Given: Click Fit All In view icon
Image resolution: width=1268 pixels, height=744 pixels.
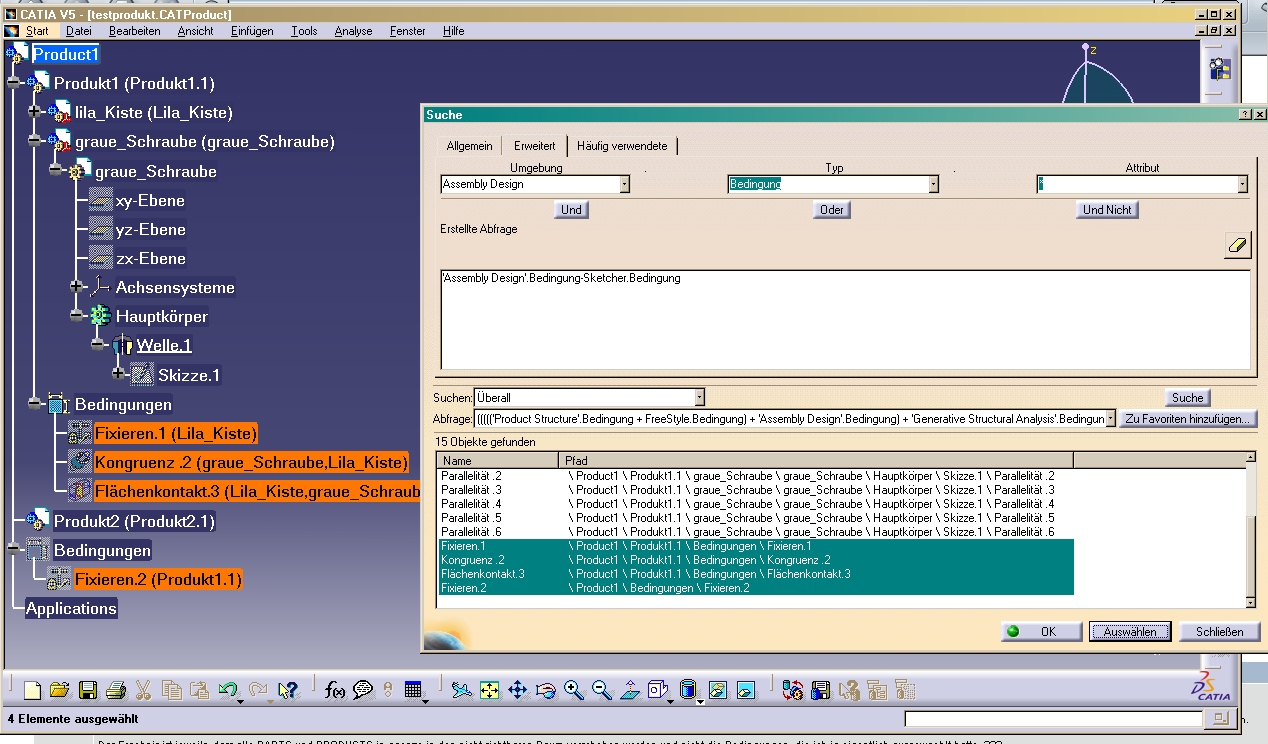Looking at the screenshot, I should pos(489,690).
